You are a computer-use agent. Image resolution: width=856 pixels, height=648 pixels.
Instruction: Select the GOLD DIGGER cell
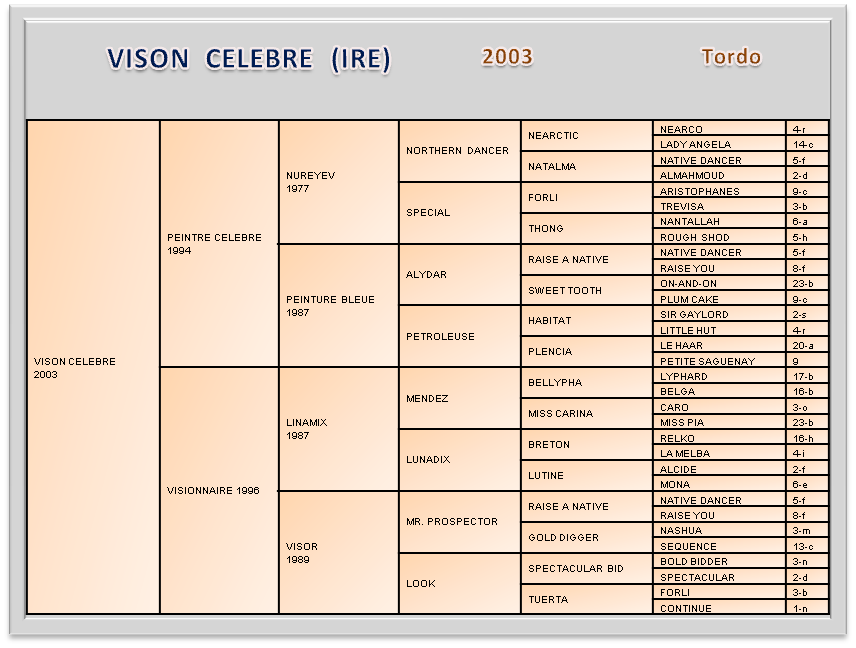tap(586, 537)
